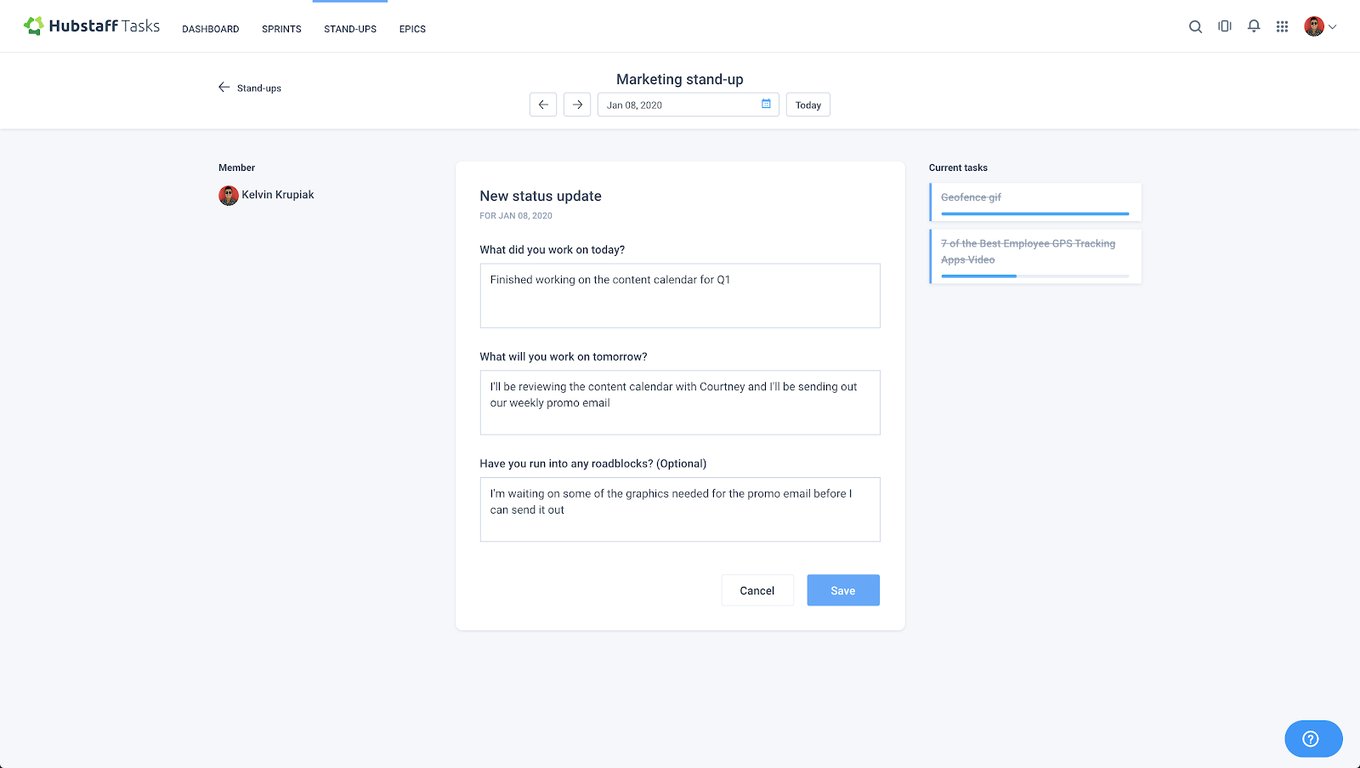Click the Geofence gif task progress bar
Screen dimensions: 1360x768
pos(1035,213)
